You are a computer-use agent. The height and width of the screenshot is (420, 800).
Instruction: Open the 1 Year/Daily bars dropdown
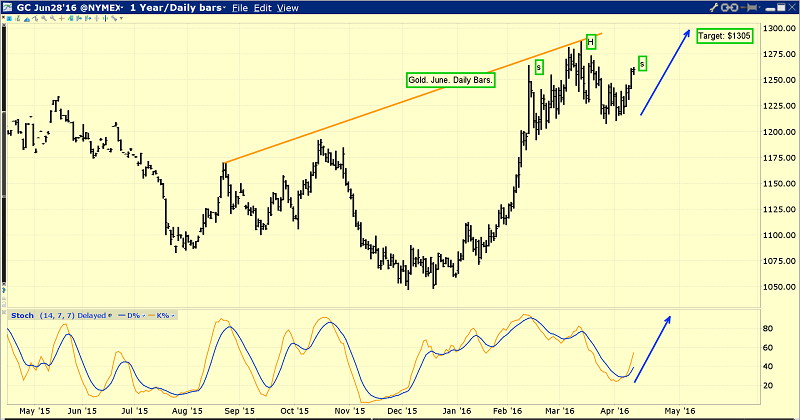point(178,8)
